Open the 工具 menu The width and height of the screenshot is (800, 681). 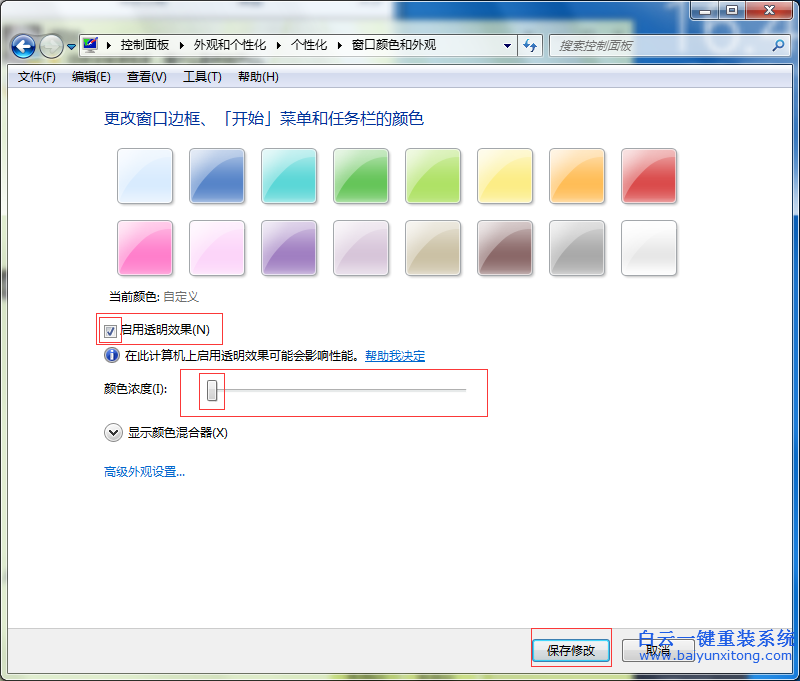pyautogui.click(x=200, y=76)
